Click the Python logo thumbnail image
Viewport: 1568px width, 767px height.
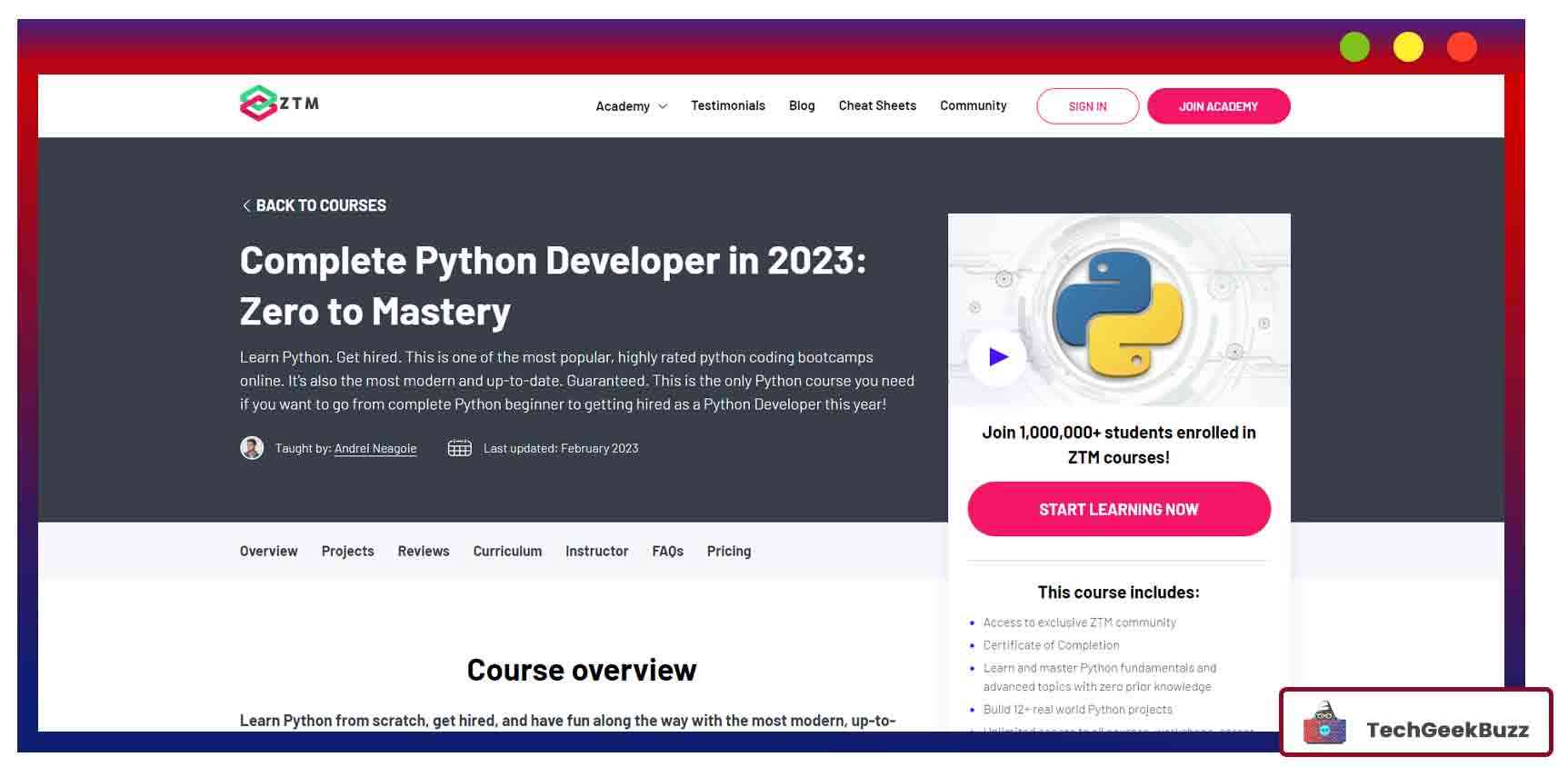click(1118, 314)
